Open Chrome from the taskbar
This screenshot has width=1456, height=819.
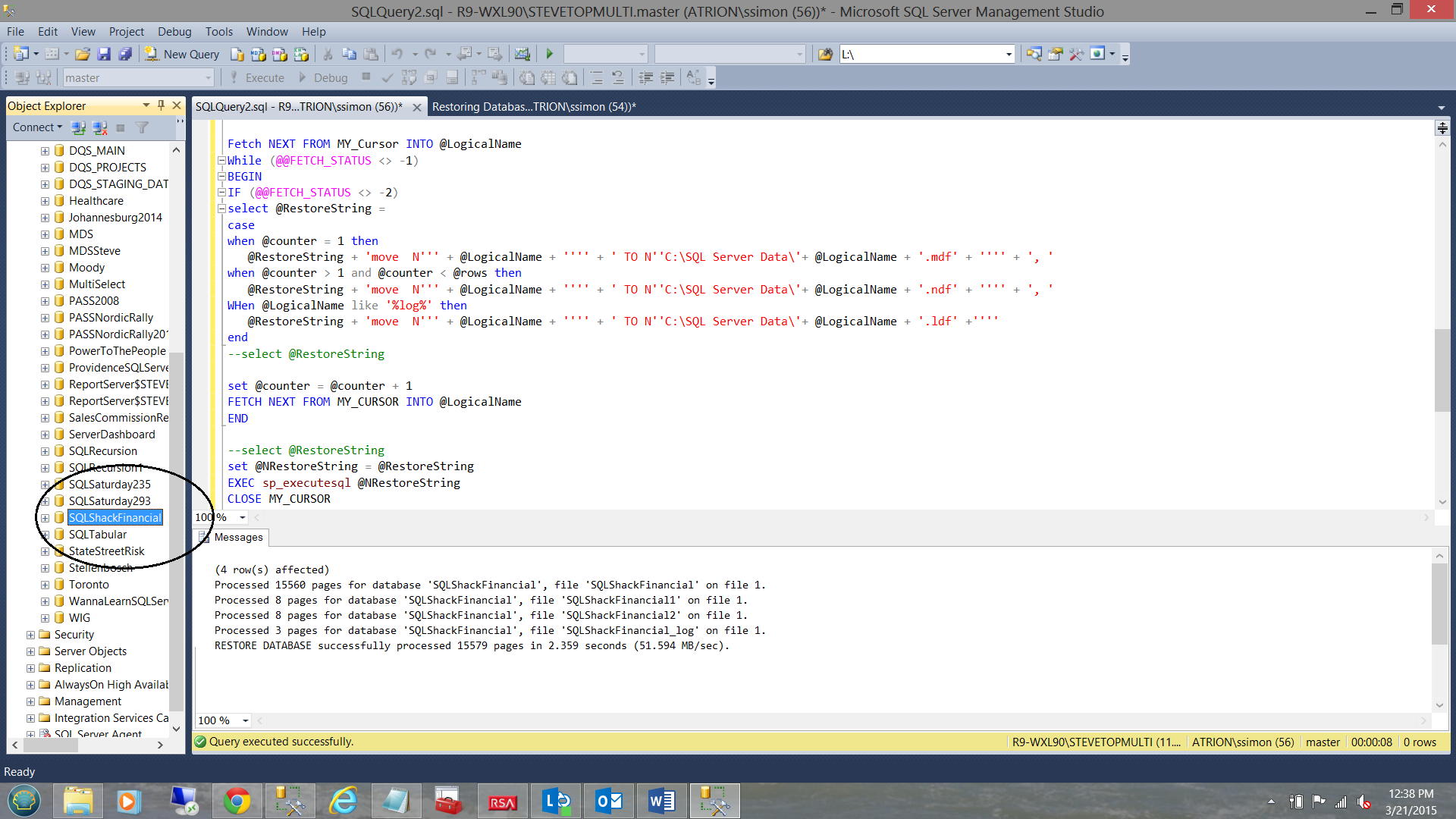(237, 801)
